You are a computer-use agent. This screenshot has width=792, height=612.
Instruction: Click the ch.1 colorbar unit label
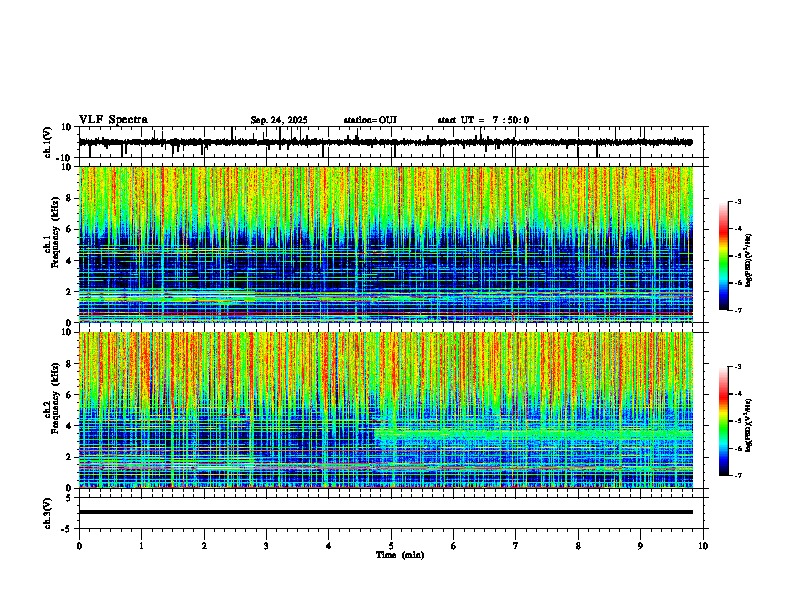point(748,260)
